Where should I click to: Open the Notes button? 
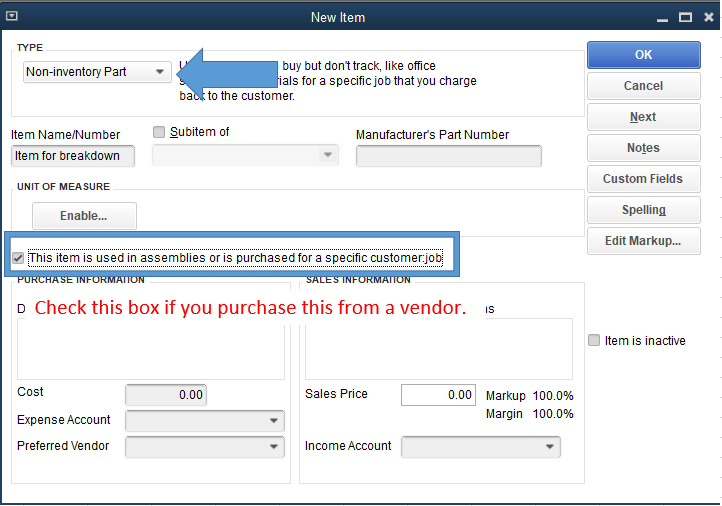644,148
